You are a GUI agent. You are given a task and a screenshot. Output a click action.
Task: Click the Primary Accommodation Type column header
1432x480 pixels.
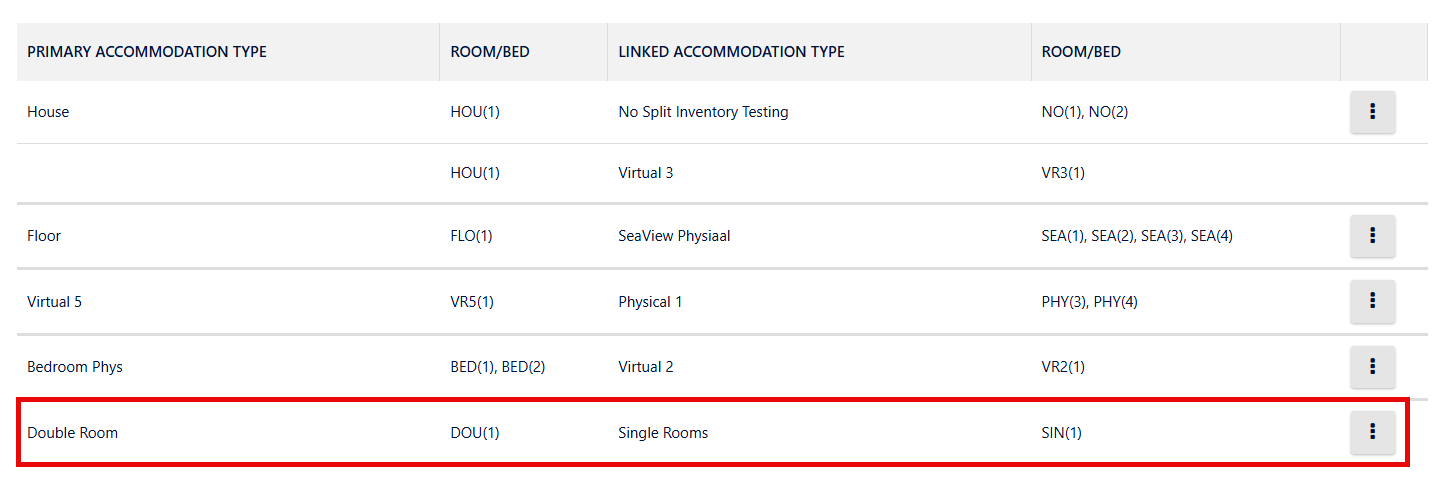pos(147,52)
